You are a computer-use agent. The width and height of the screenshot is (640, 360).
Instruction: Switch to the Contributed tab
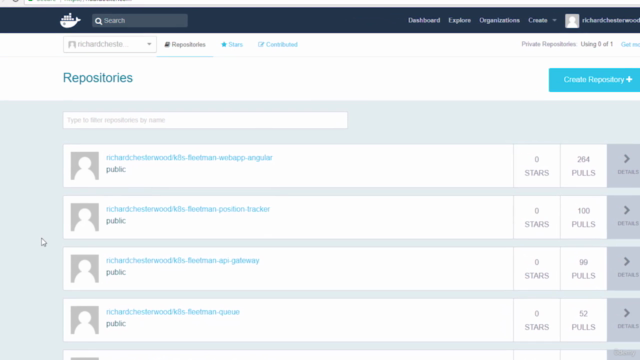pyautogui.click(x=278, y=44)
